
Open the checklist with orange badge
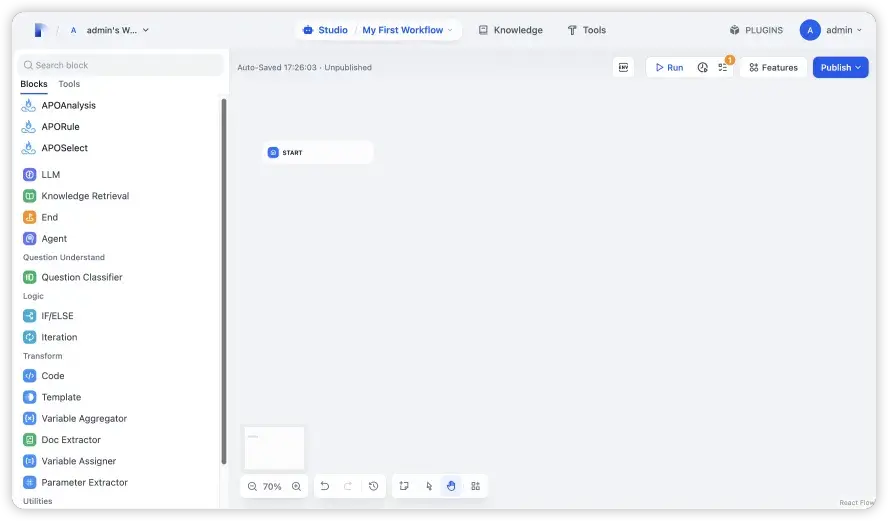(723, 67)
